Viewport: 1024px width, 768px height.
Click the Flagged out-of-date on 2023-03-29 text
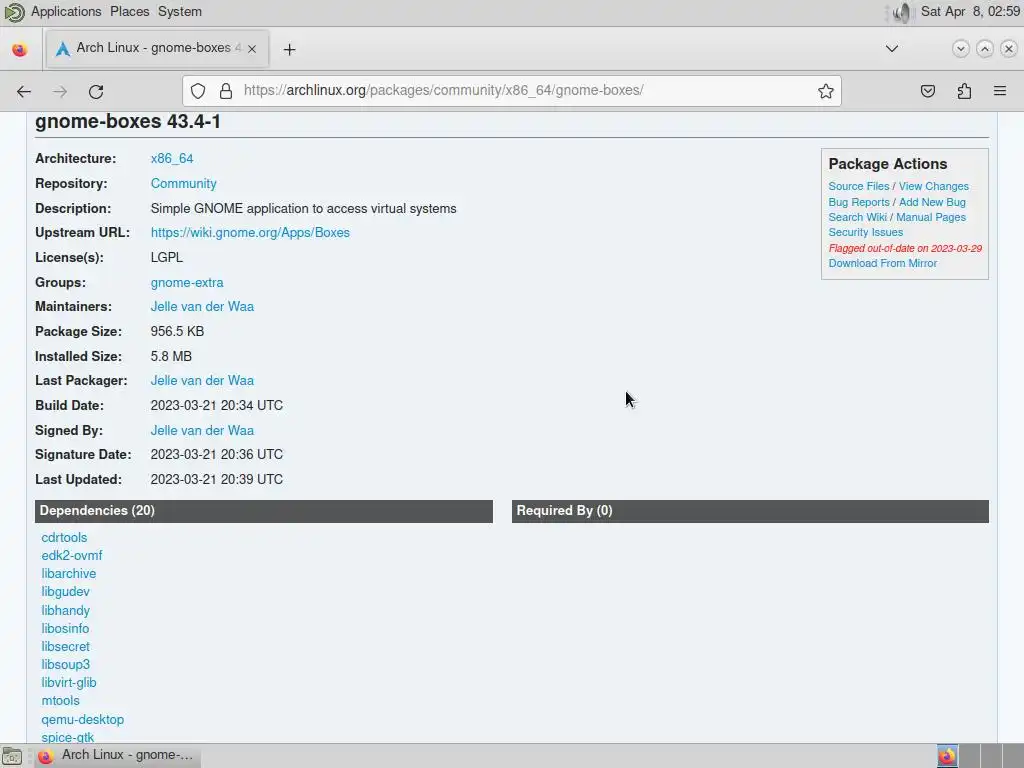[x=905, y=248]
